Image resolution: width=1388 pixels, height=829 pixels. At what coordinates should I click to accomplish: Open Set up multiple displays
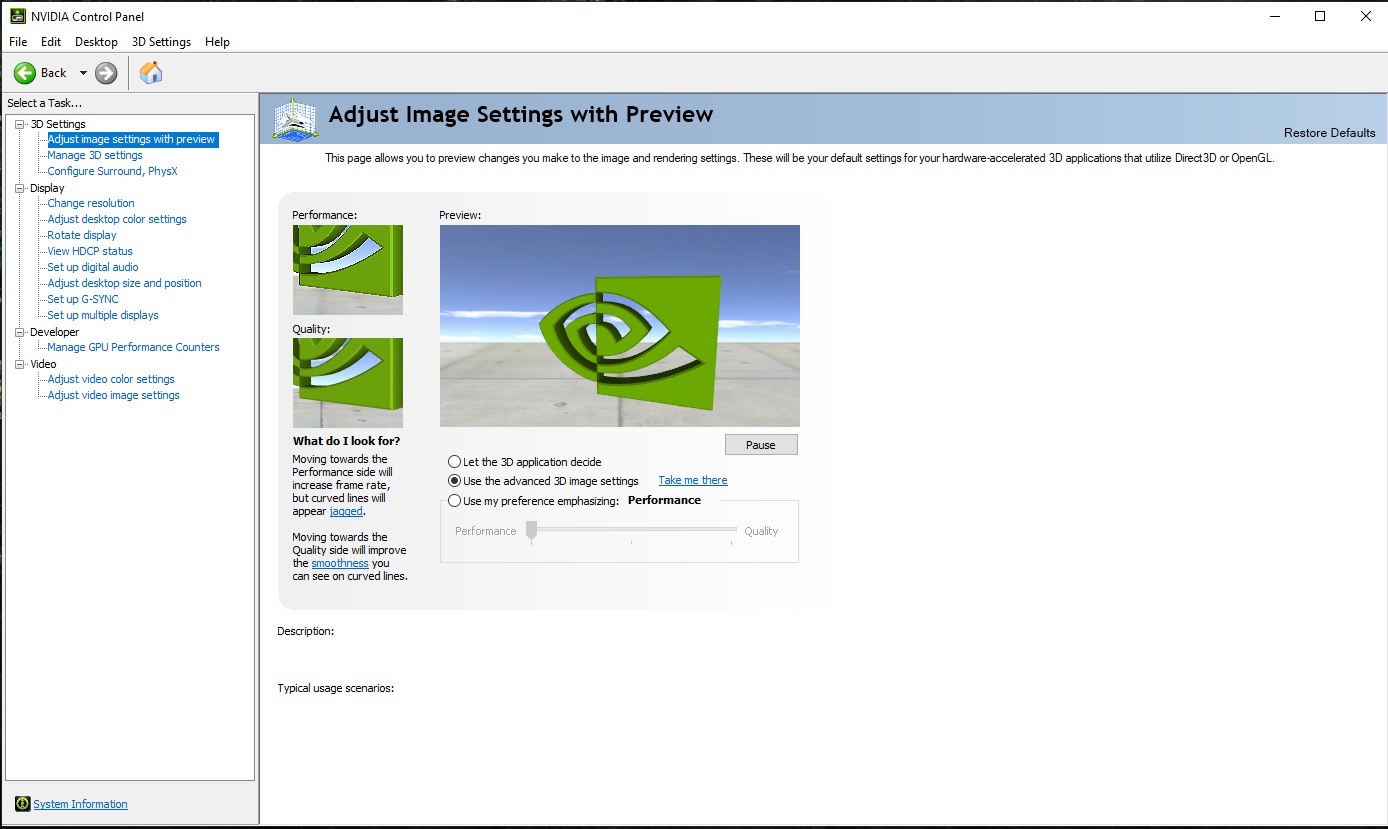click(103, 316)
